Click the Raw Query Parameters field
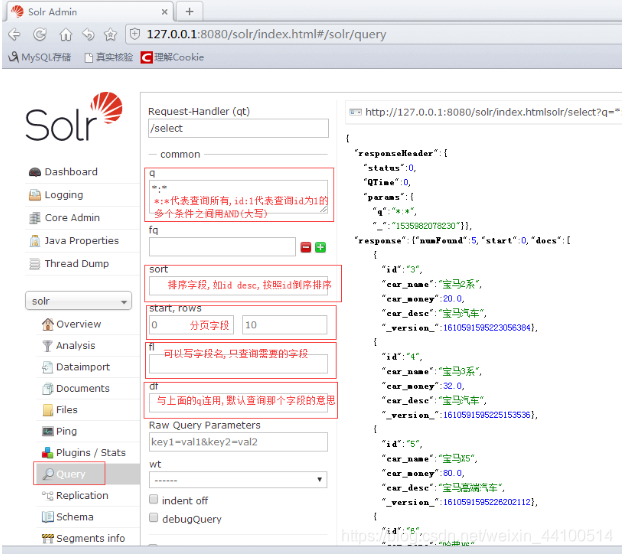 tap(238, 442)
